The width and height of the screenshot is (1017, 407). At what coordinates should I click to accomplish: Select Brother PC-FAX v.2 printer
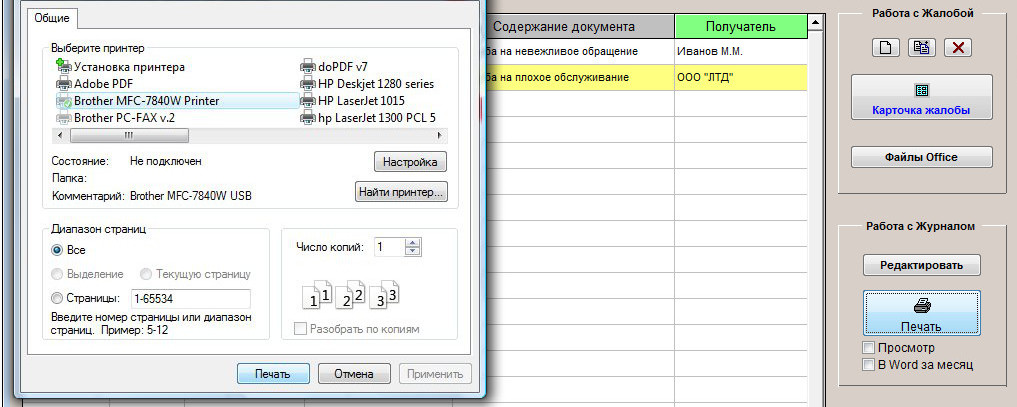click(115, 118)
